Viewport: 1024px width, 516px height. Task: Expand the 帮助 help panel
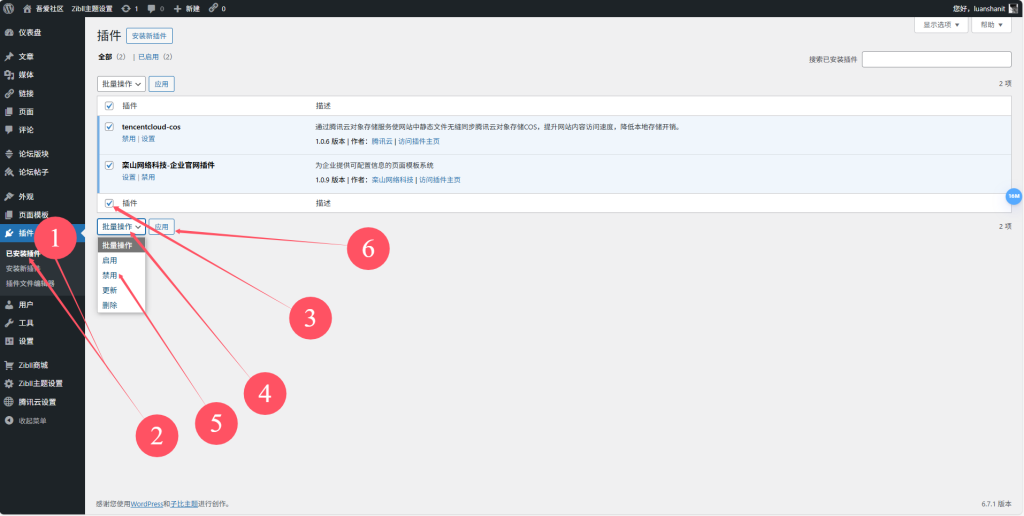point(989,24)
